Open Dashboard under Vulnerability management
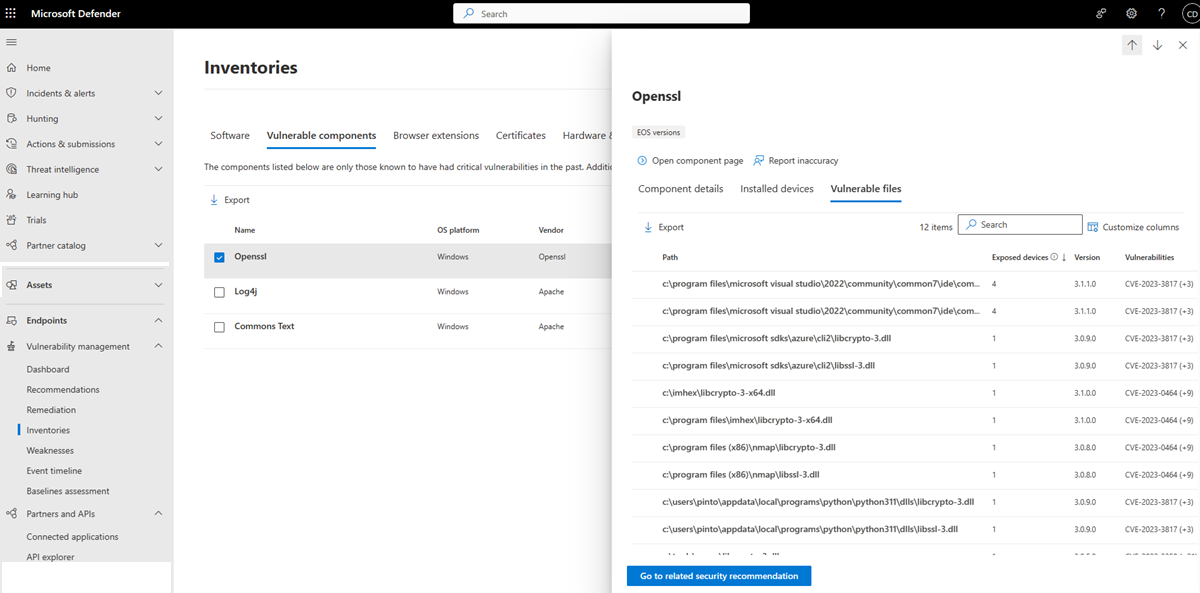This screenshot has width=1200, height=593. click(x=48, y=369)
